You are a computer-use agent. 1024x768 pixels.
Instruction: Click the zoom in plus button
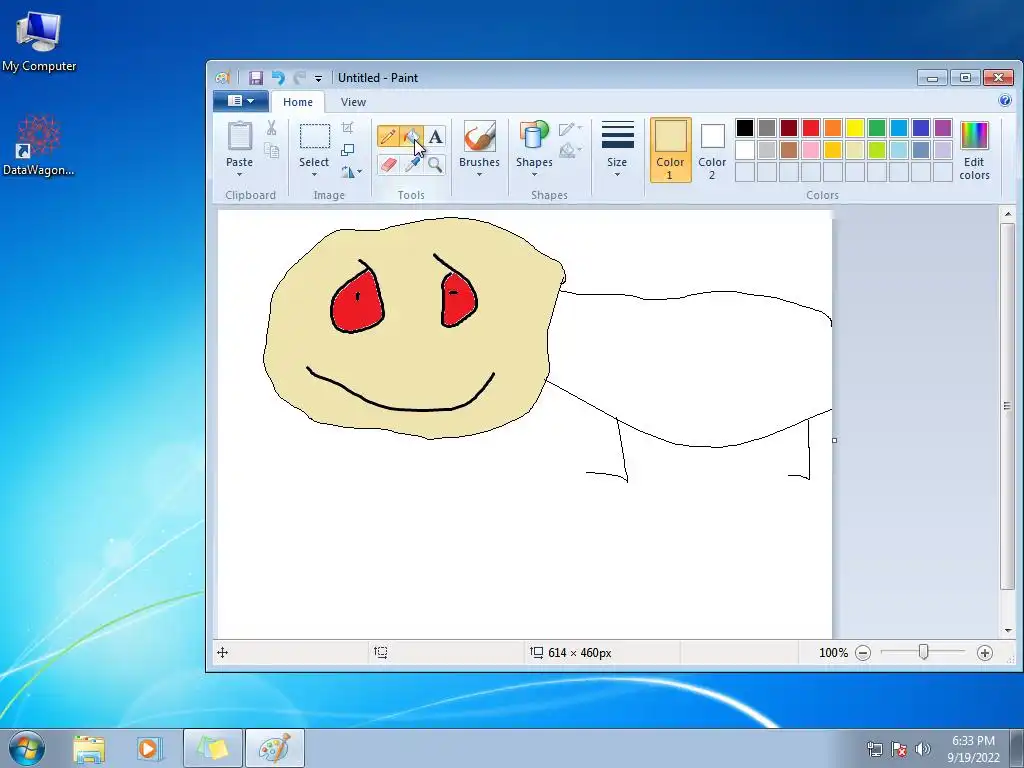tap(985, 652)
